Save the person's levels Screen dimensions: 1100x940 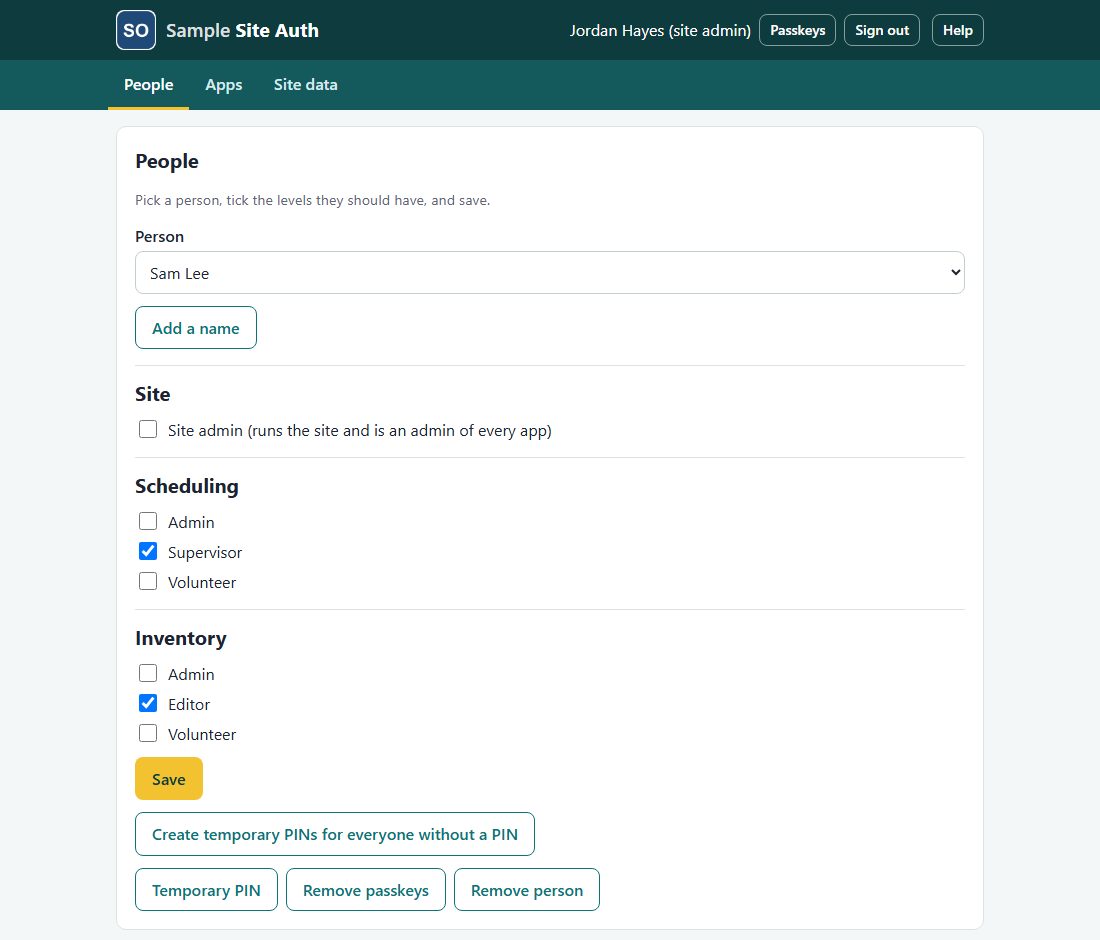coord(169,779)
